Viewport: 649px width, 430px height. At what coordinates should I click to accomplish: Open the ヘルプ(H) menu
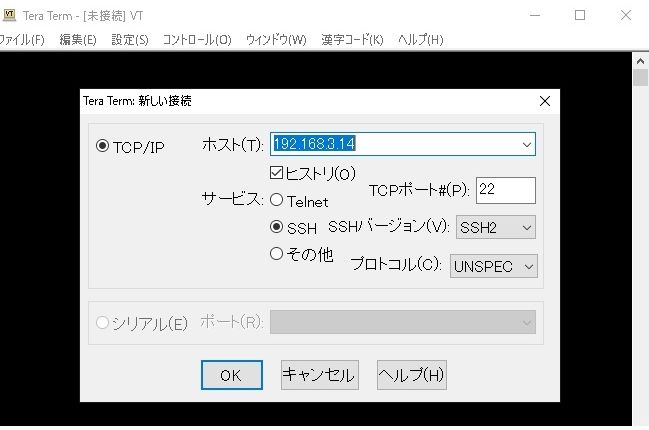(421, 40)
